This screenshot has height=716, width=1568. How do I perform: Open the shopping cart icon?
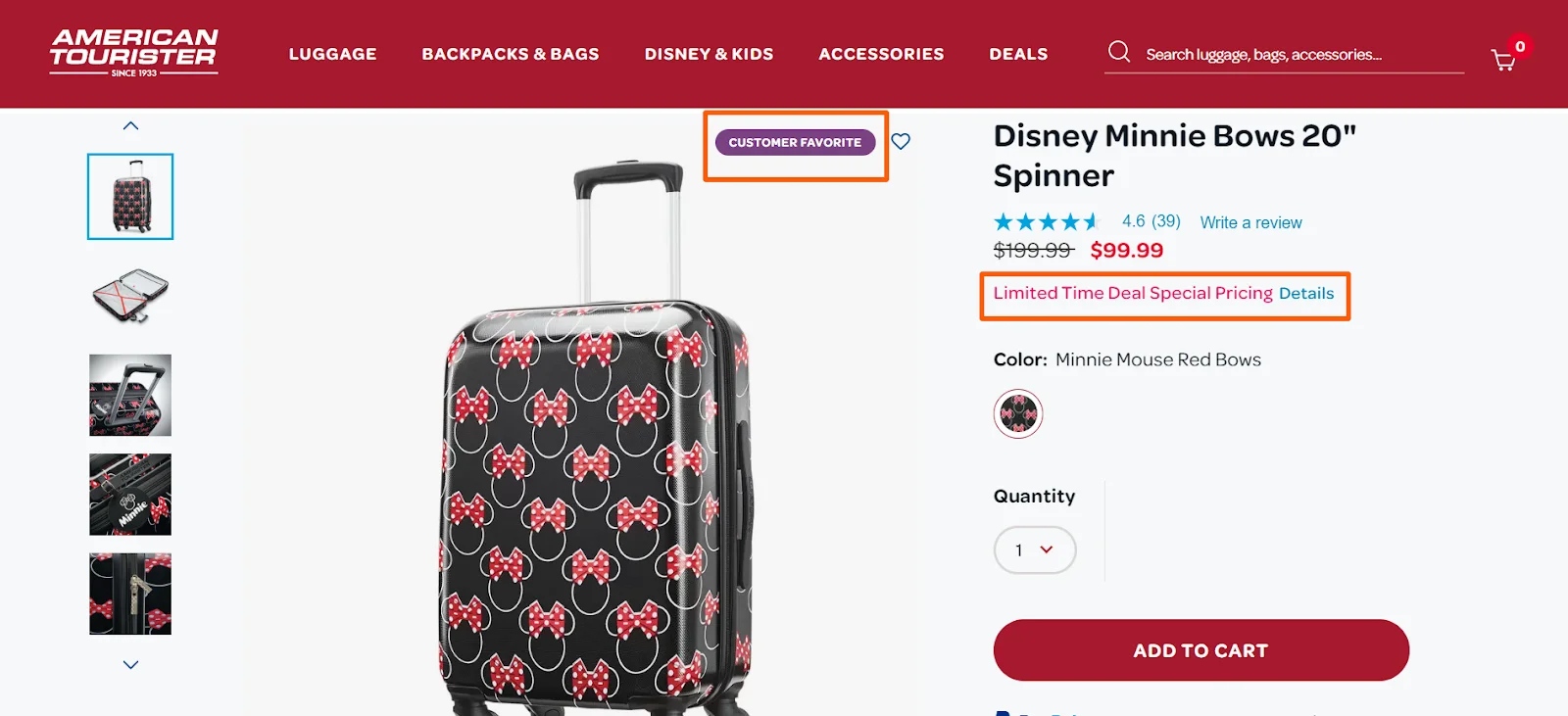(x=1504, y=59)
